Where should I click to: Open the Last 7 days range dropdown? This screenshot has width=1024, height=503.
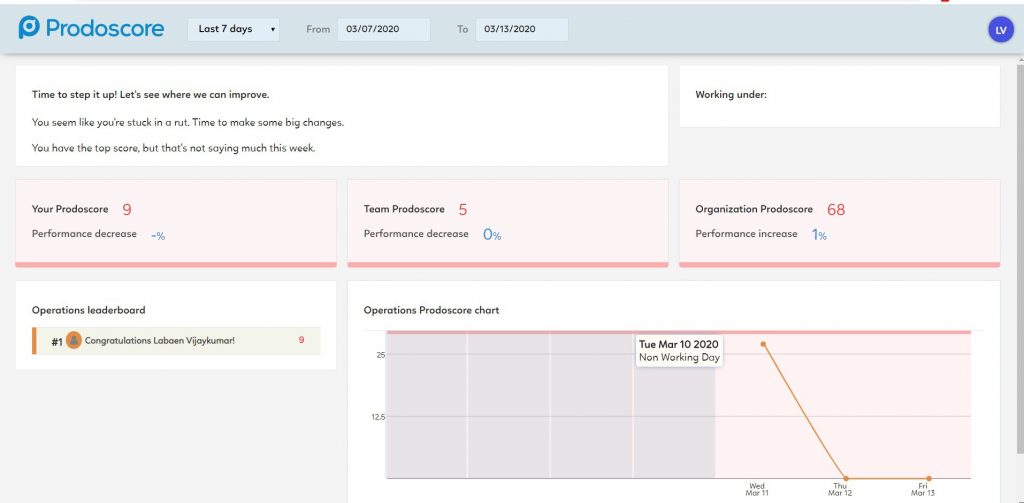click(233, 29)
